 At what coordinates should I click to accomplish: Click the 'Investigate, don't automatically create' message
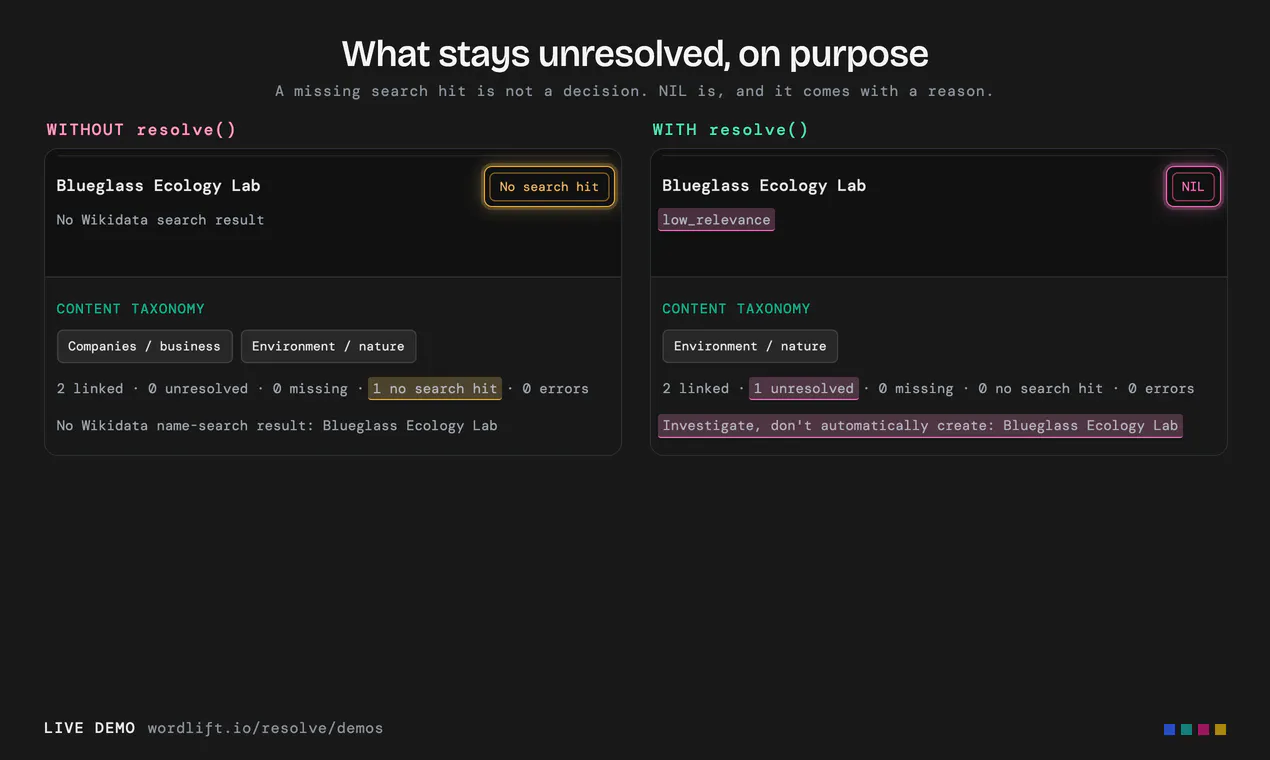(920, 425)
